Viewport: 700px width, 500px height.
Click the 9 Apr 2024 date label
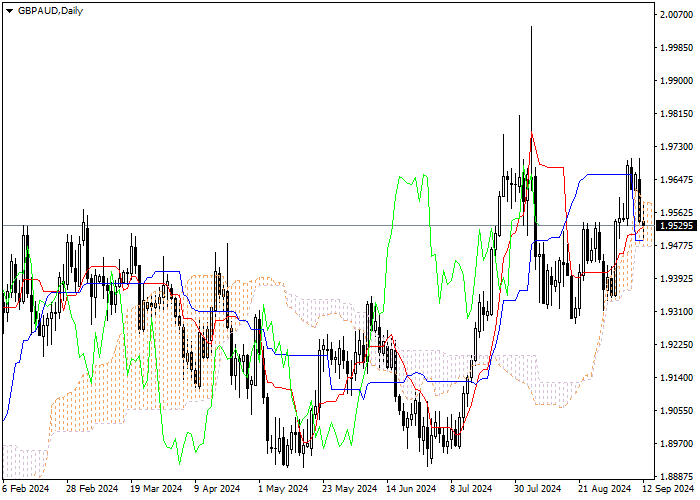pyautogui.click(x=217, y=489)
